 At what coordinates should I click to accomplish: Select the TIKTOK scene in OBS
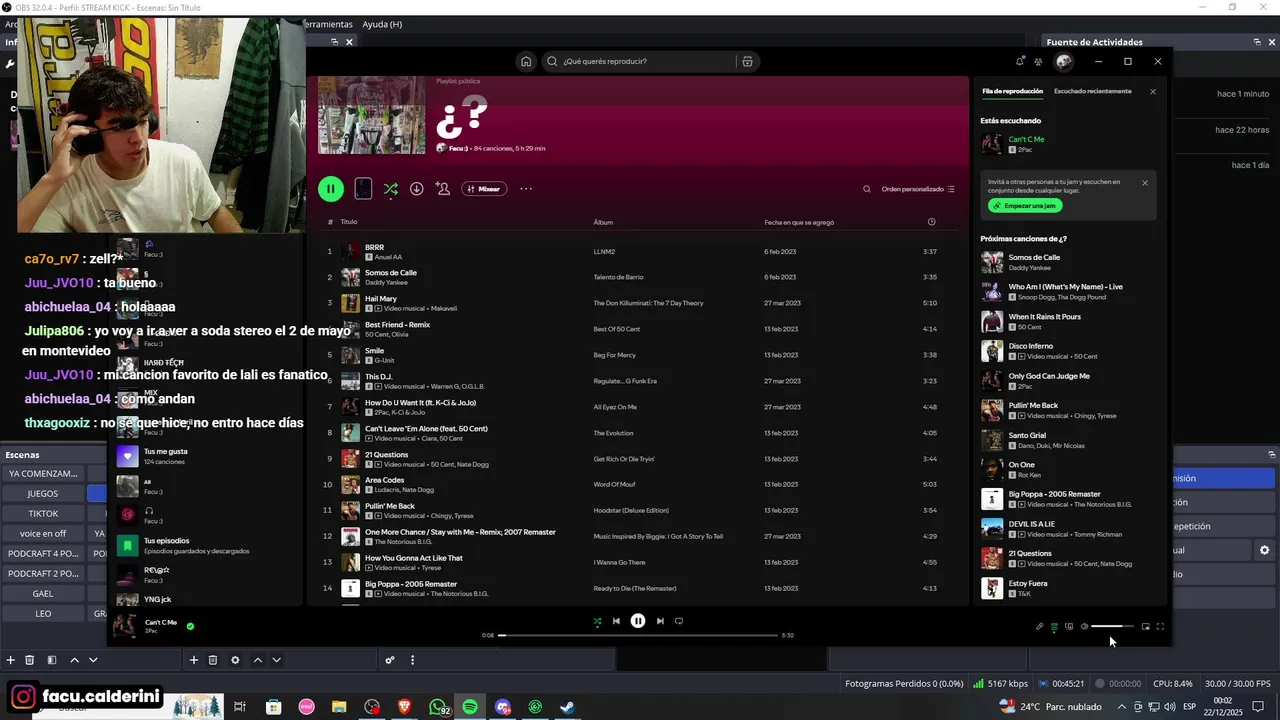(42, 513)
